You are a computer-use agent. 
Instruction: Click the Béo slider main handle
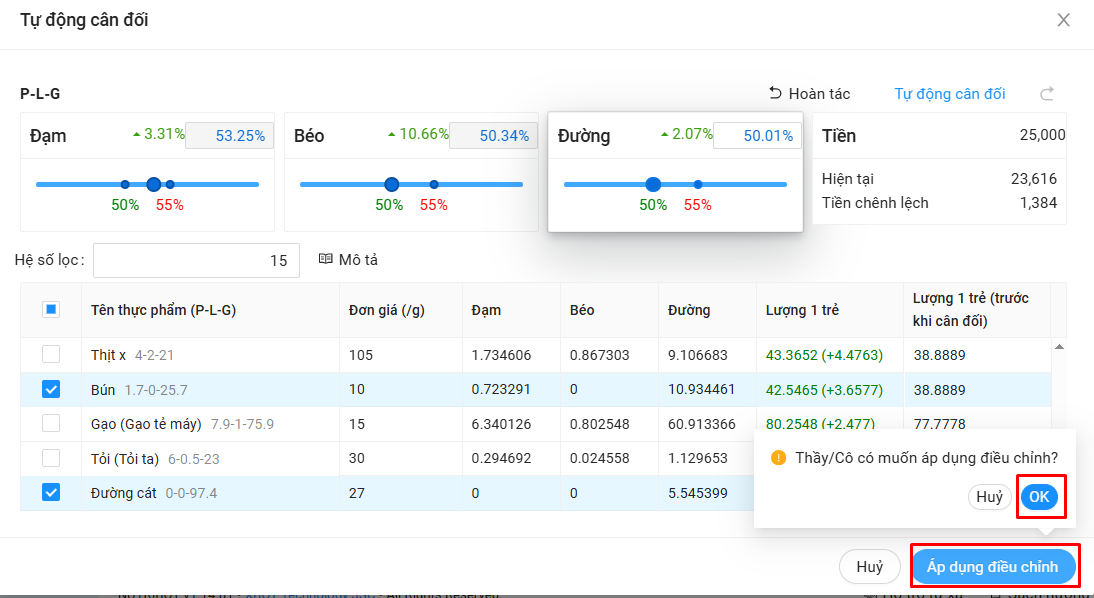(x=391, y=184)
